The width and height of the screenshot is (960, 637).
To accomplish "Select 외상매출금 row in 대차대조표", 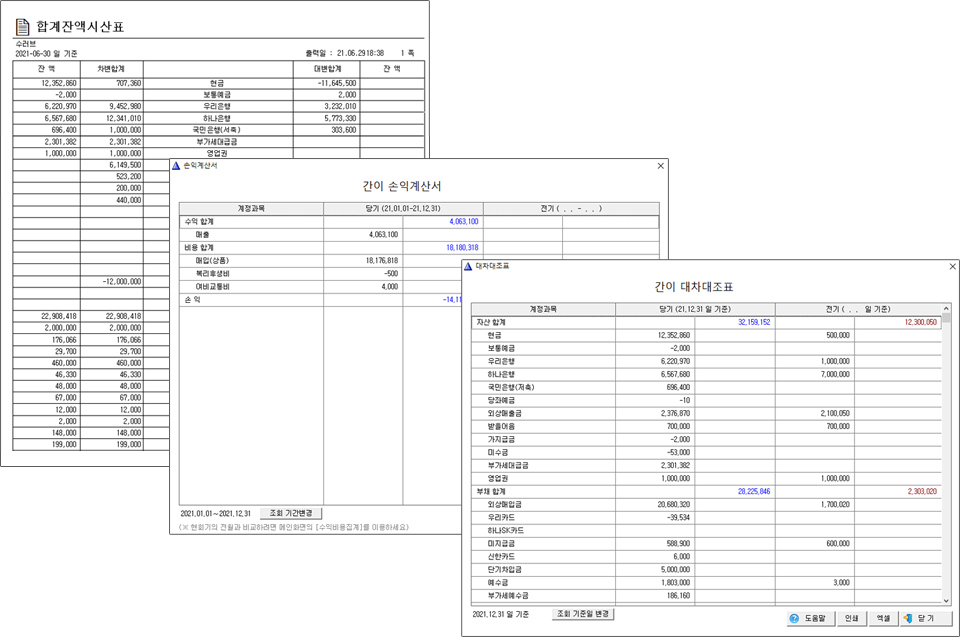I will pos(707,413).
